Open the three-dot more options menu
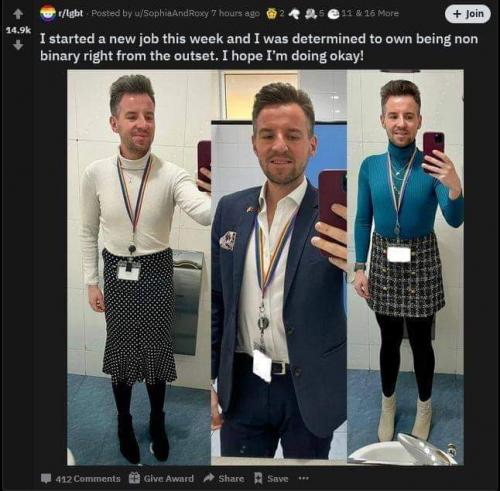This screenshot has width=500, height=491. coord(303,478)
